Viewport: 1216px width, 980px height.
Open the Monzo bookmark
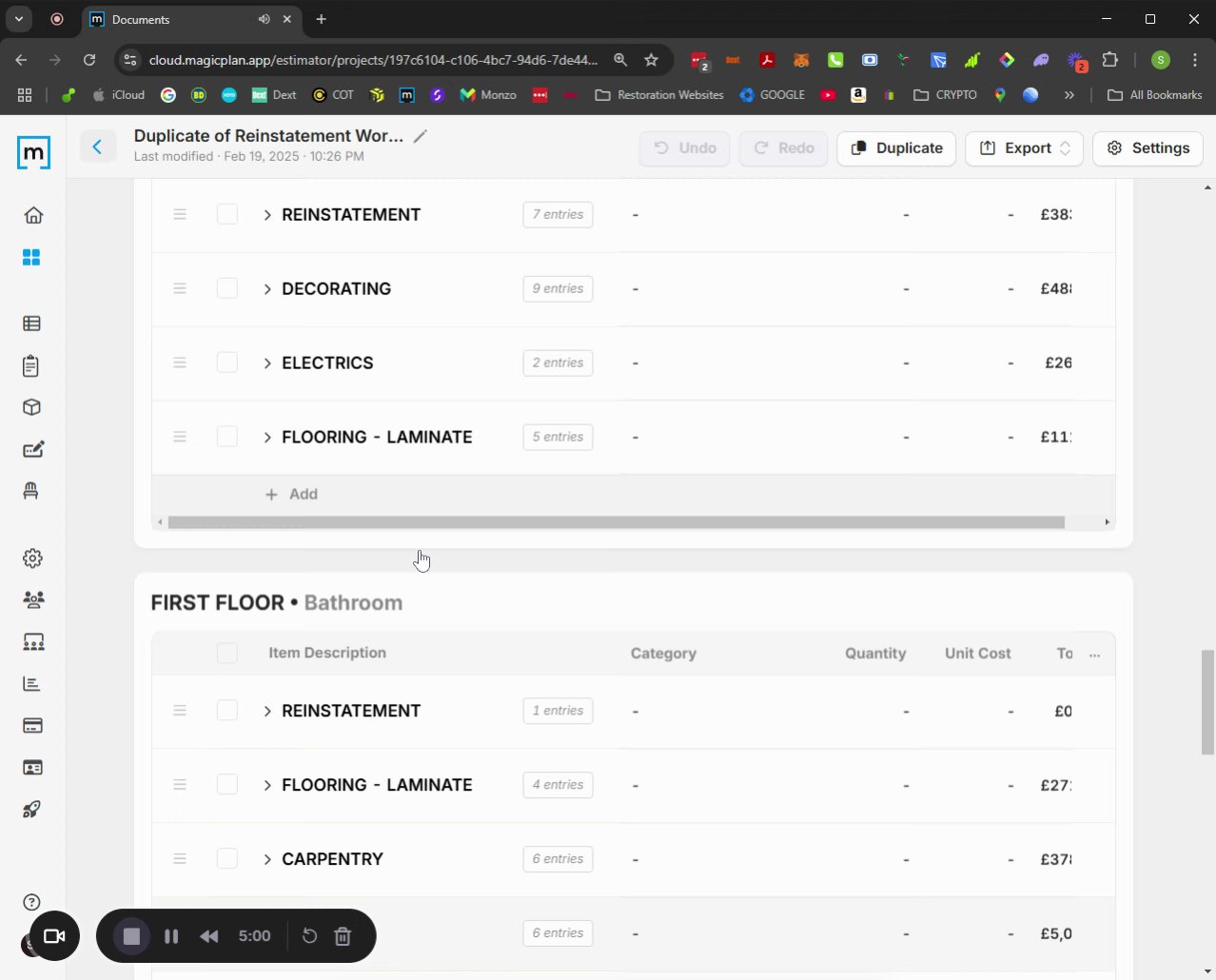488,95
